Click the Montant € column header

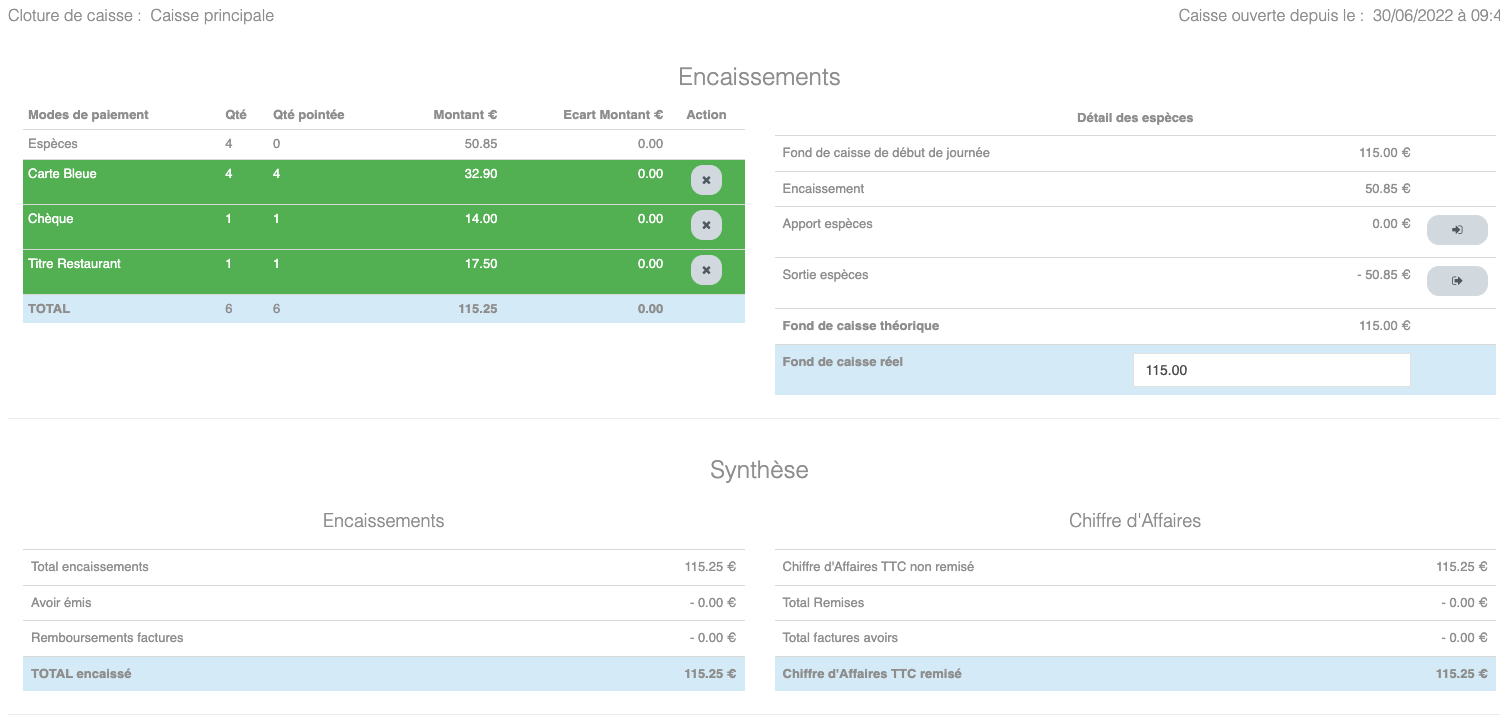[x=465, y=115]
